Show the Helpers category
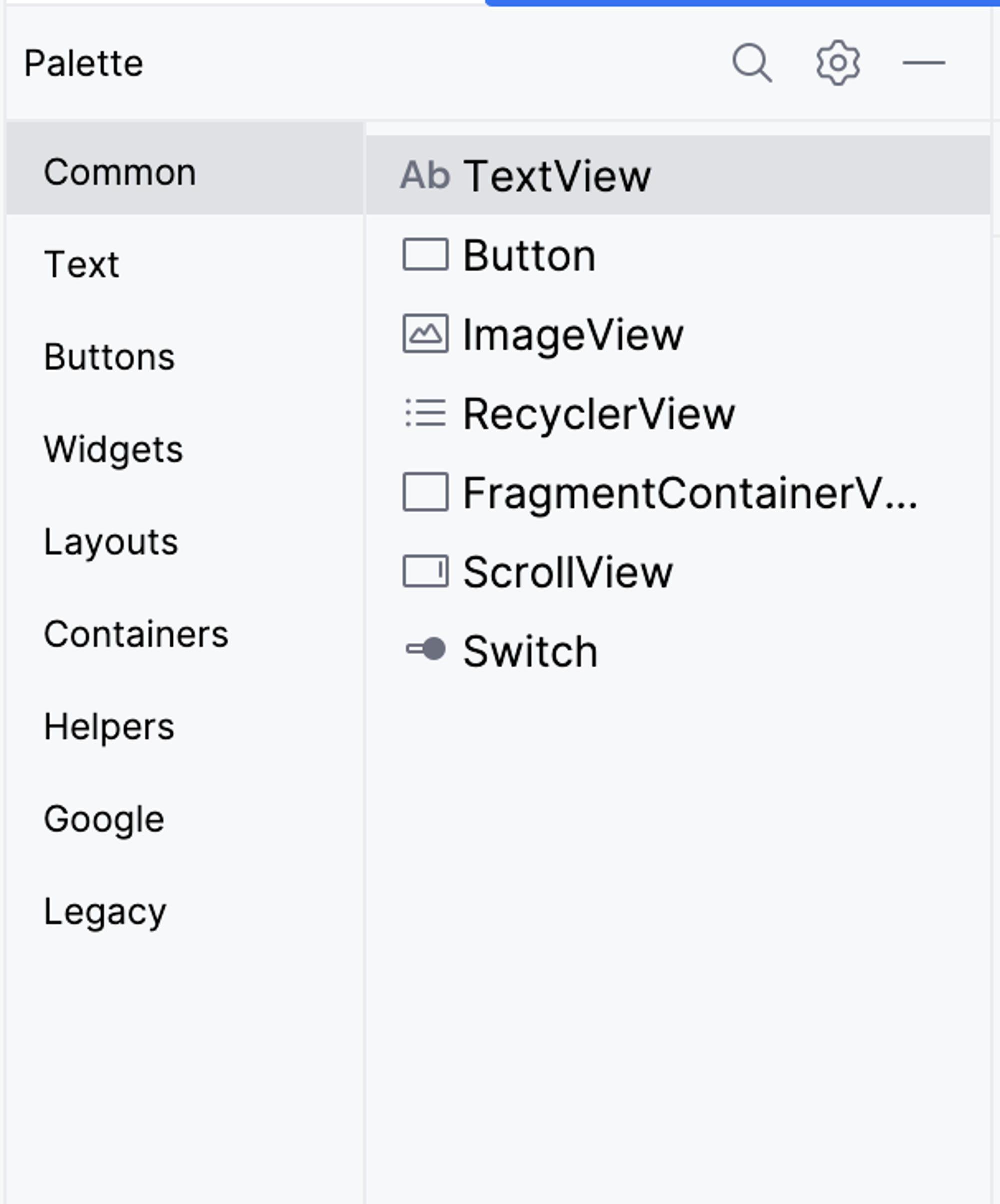1000x1204 pixels. (109, 726)
